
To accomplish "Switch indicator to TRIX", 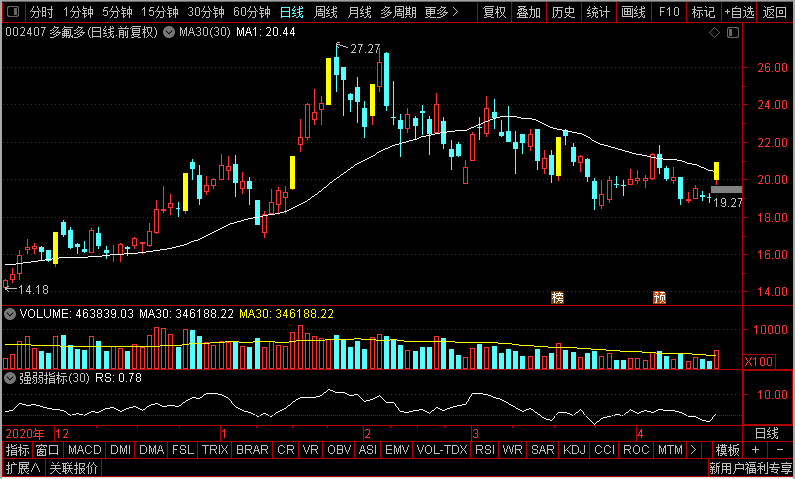I will (x=215, y=450).
